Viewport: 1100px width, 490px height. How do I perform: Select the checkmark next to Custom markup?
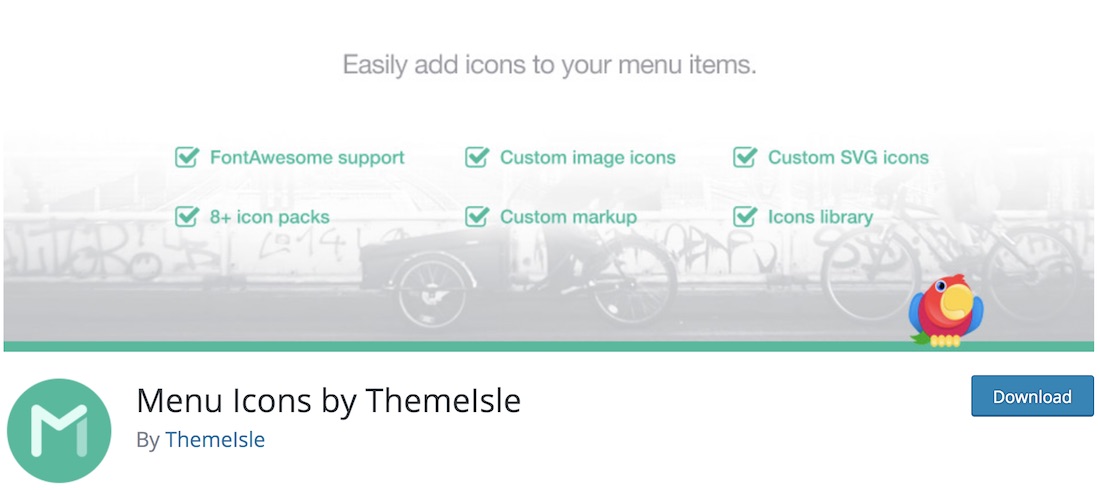[x=477, y=216]
